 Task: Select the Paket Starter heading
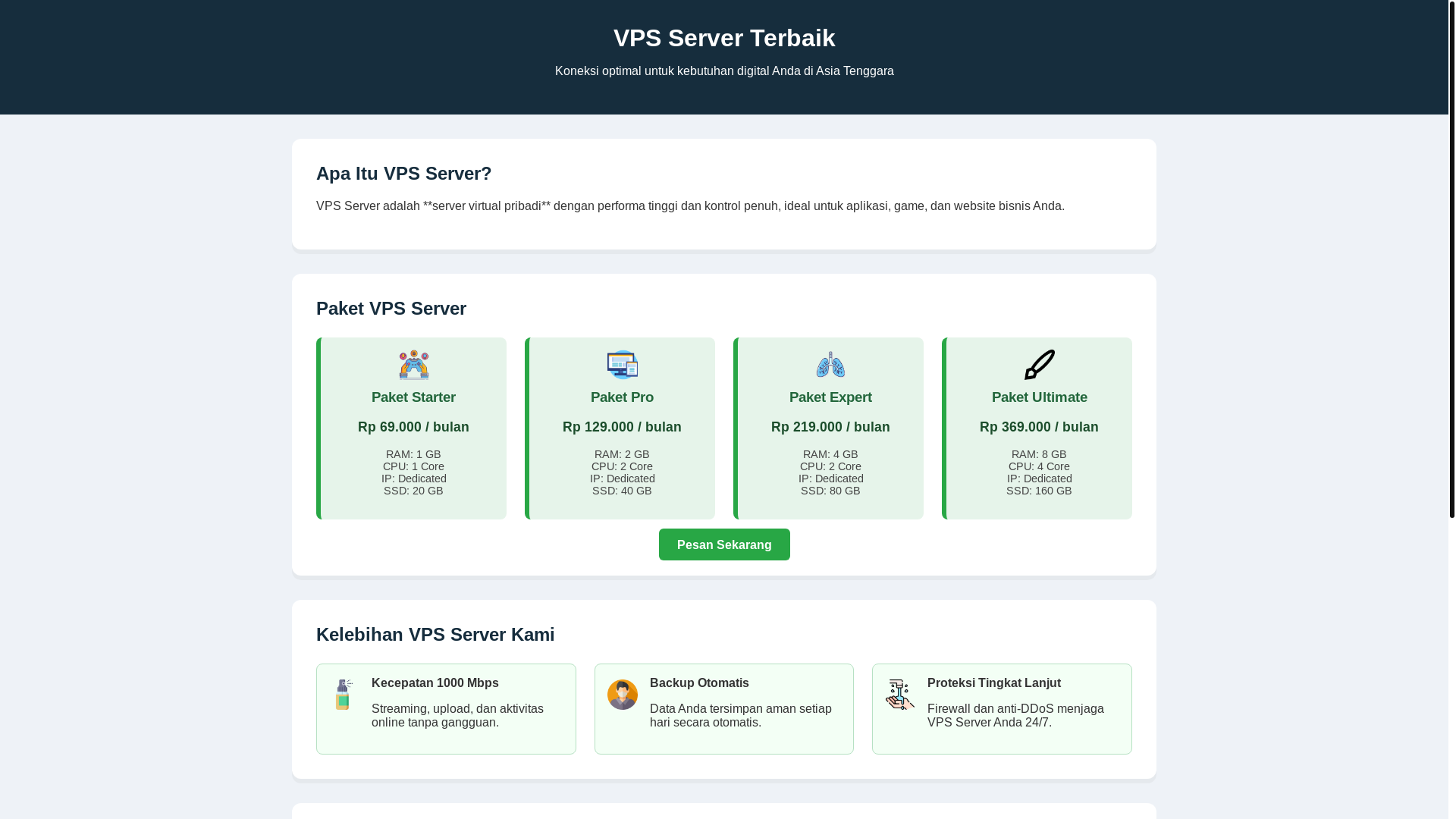click(x=413, y=397)
